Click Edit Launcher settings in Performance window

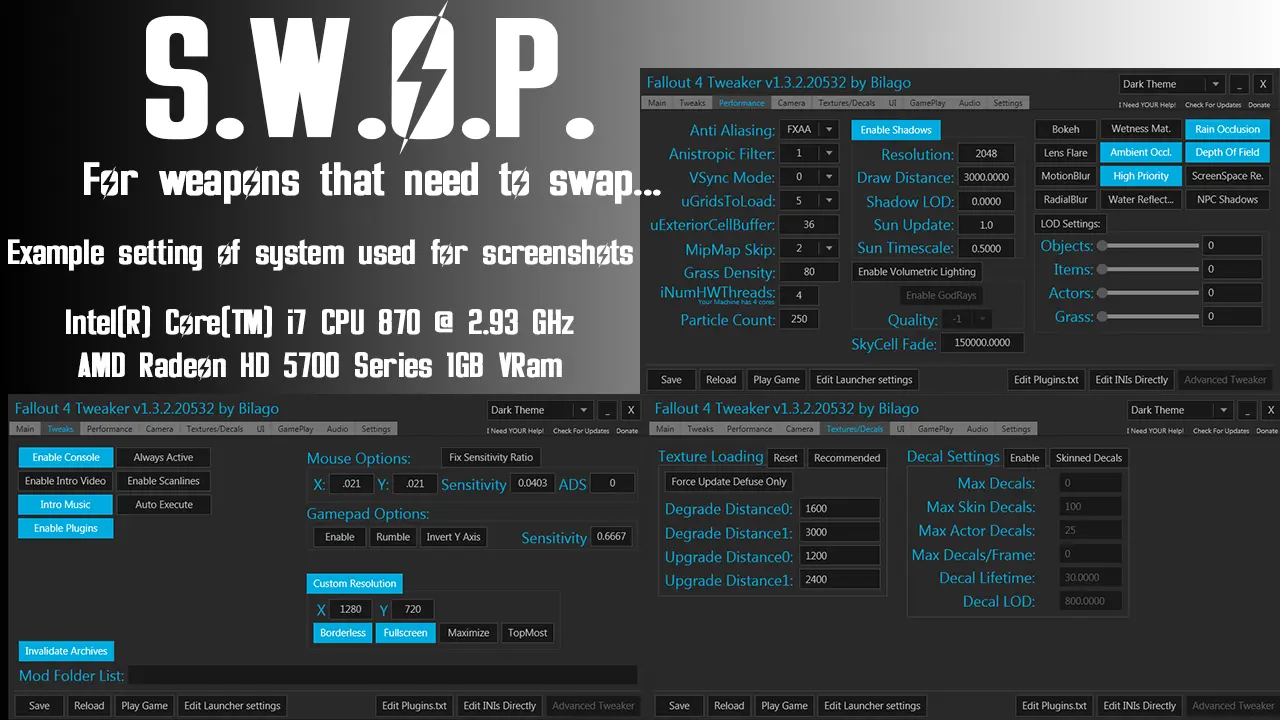tap(864, 380)
